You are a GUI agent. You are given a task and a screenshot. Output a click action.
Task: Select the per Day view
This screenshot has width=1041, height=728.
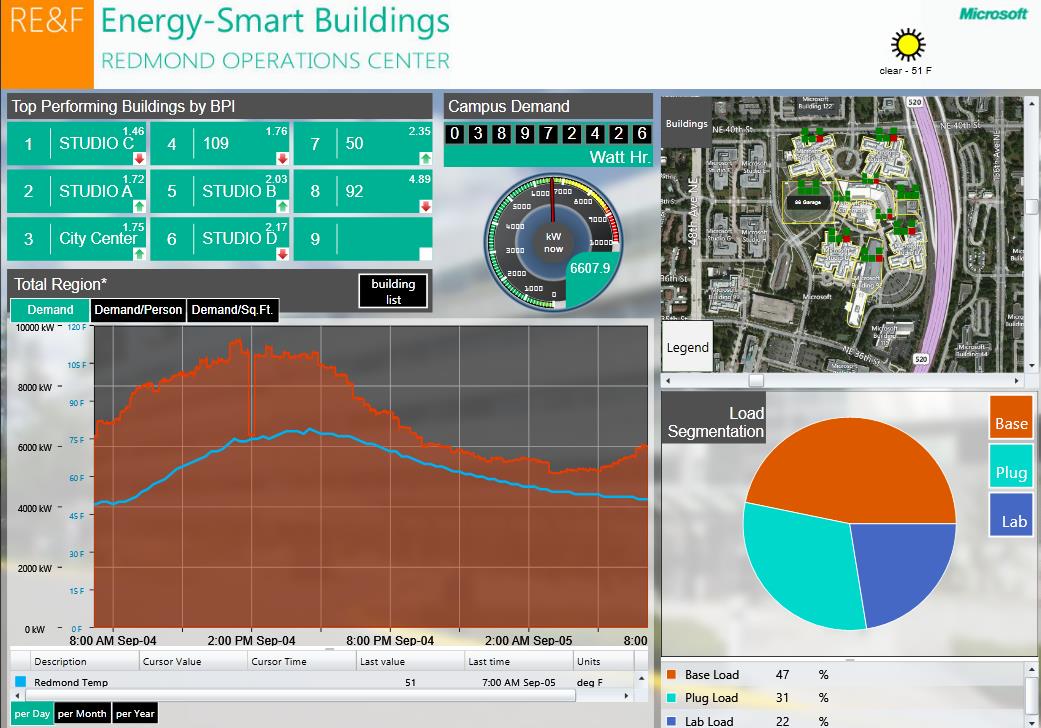32,713
